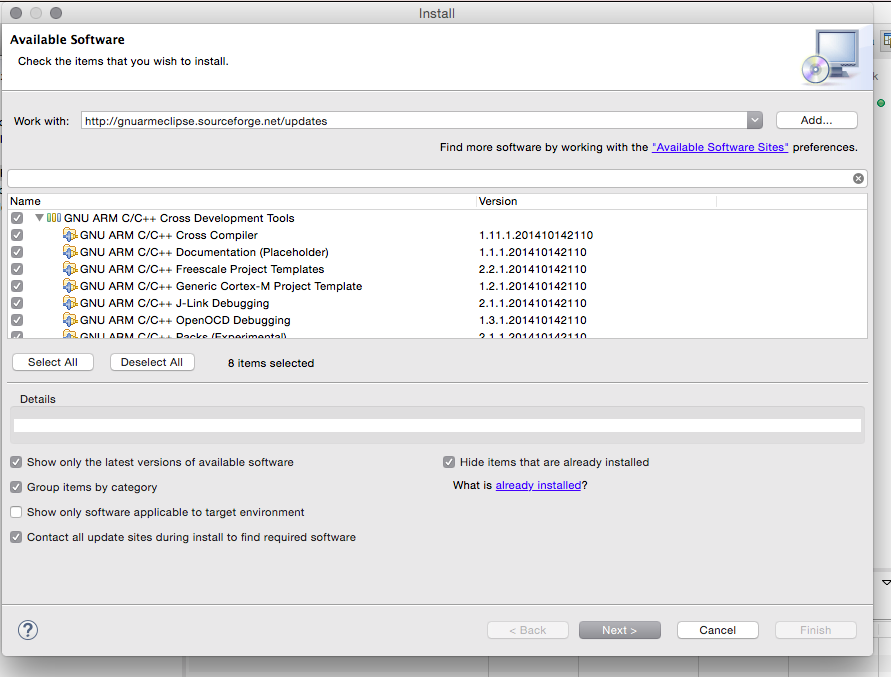
Task: Uncheck the OpenOCD Debugging item
Action: (x=17, y=320)
